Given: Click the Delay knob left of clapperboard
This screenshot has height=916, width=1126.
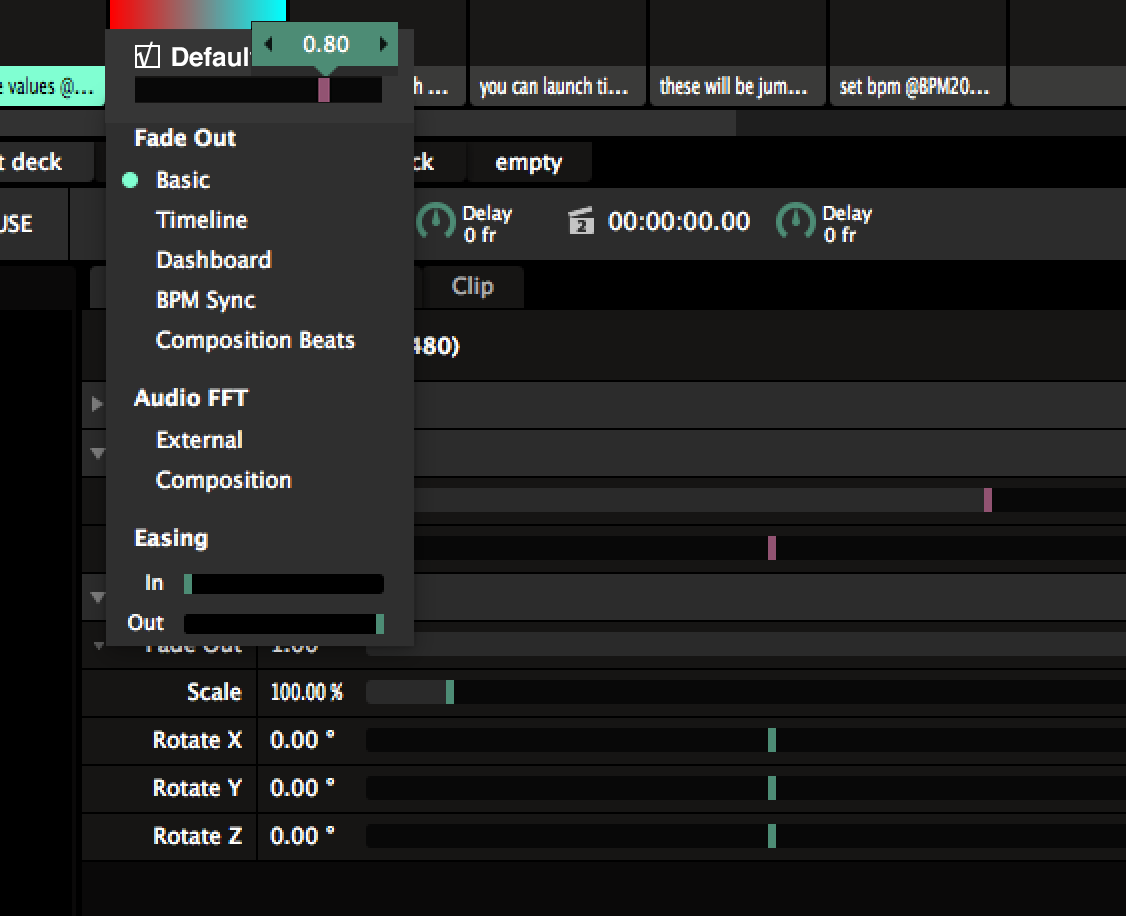Looking at the screenshot, I should (x=435, y=222).
